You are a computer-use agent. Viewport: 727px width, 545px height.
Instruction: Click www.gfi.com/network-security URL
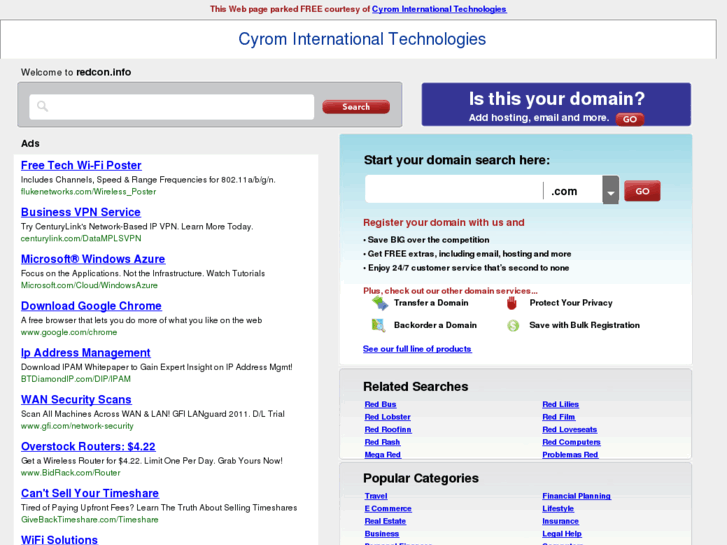[x=77, y=426]
